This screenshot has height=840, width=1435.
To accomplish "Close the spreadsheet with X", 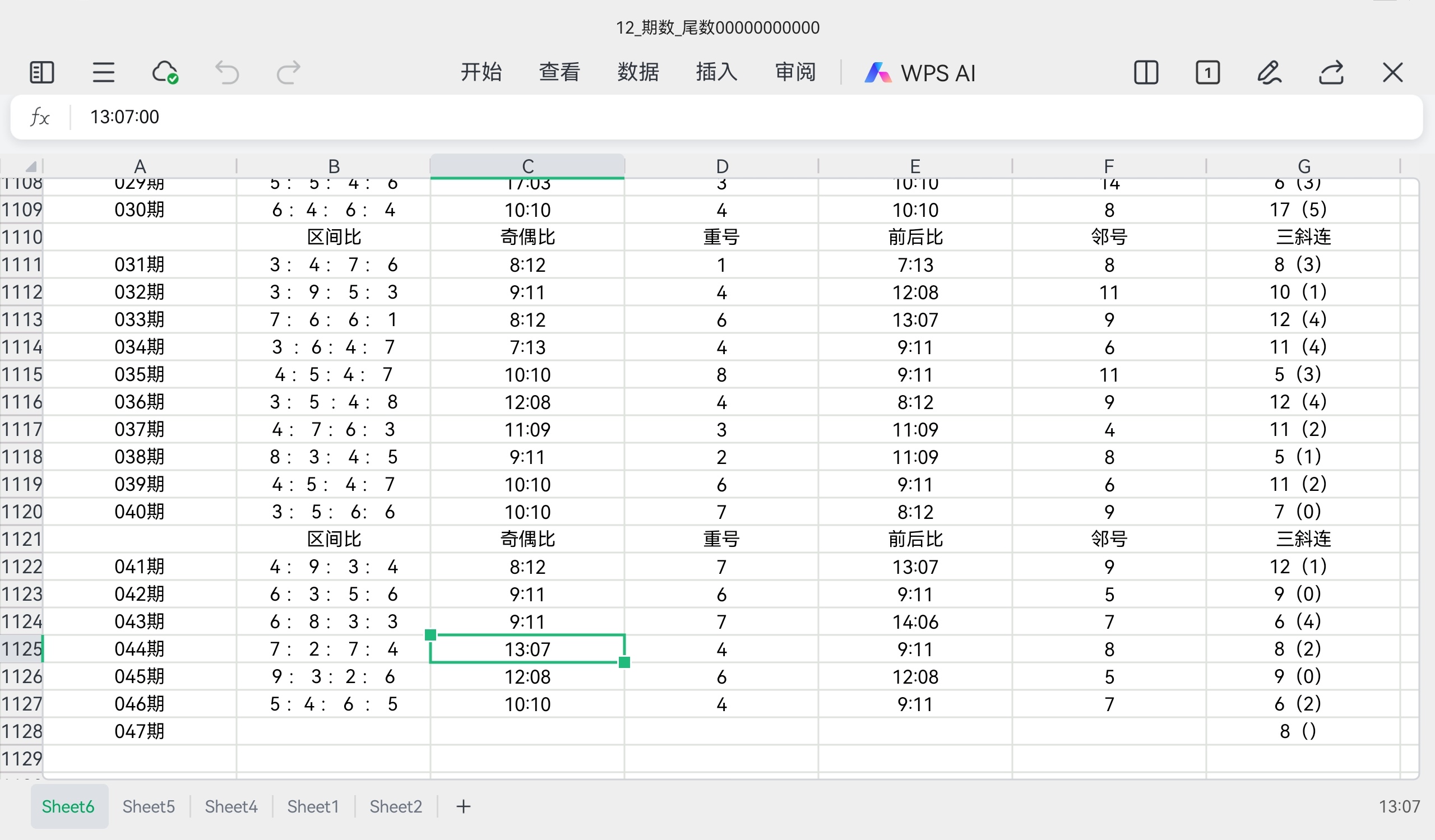I will [x=1393, y=73].
